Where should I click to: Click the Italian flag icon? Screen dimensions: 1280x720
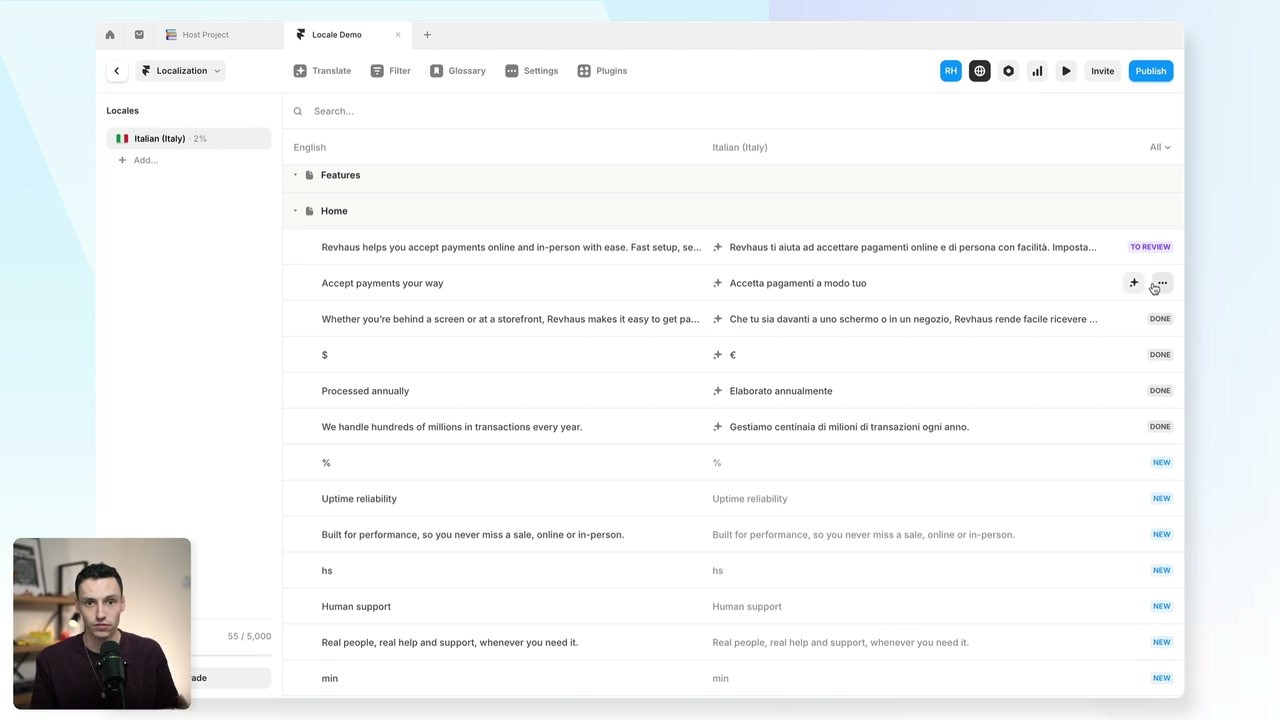(x=122, y=139)
